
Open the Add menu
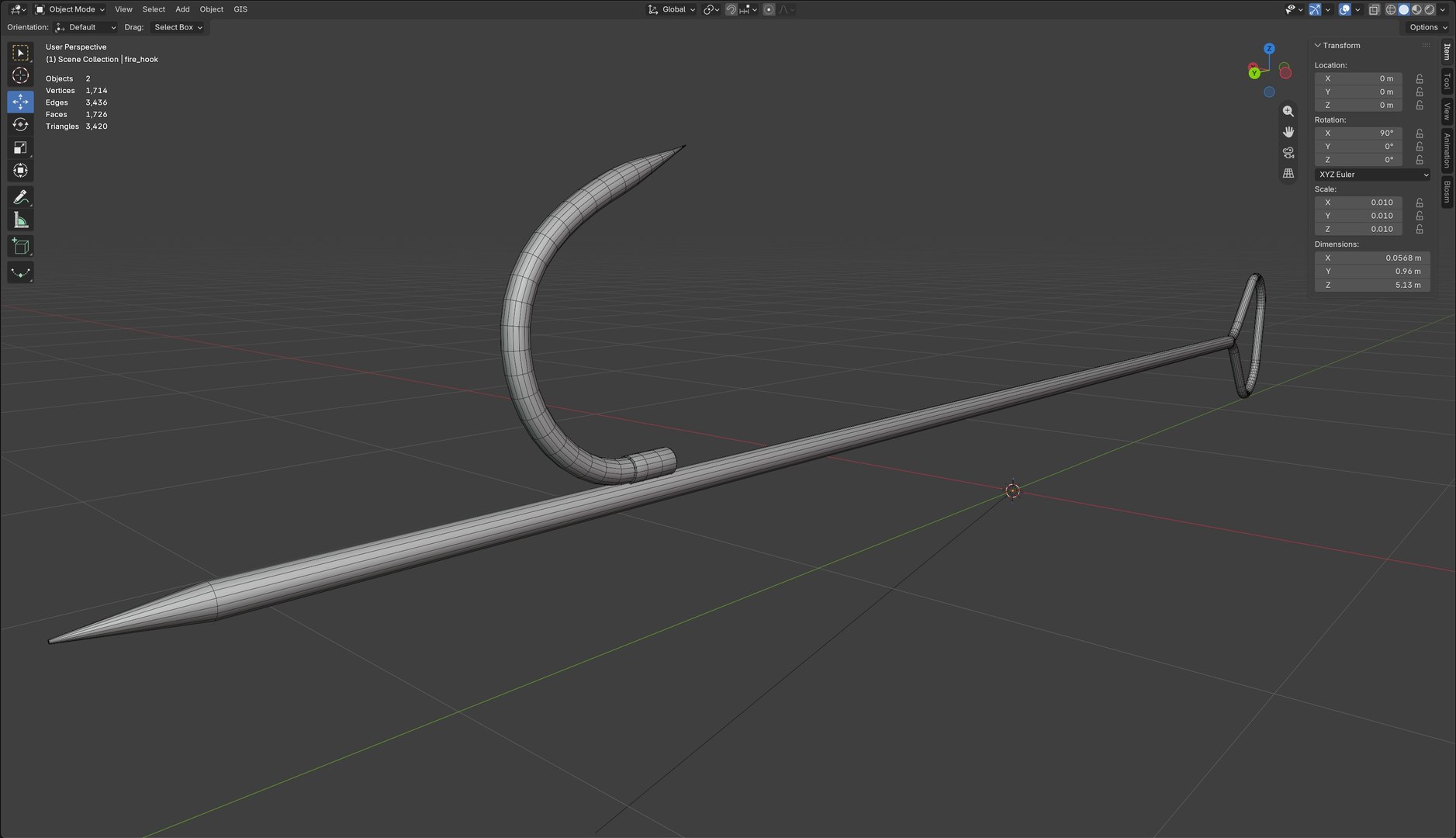(182, 9)
